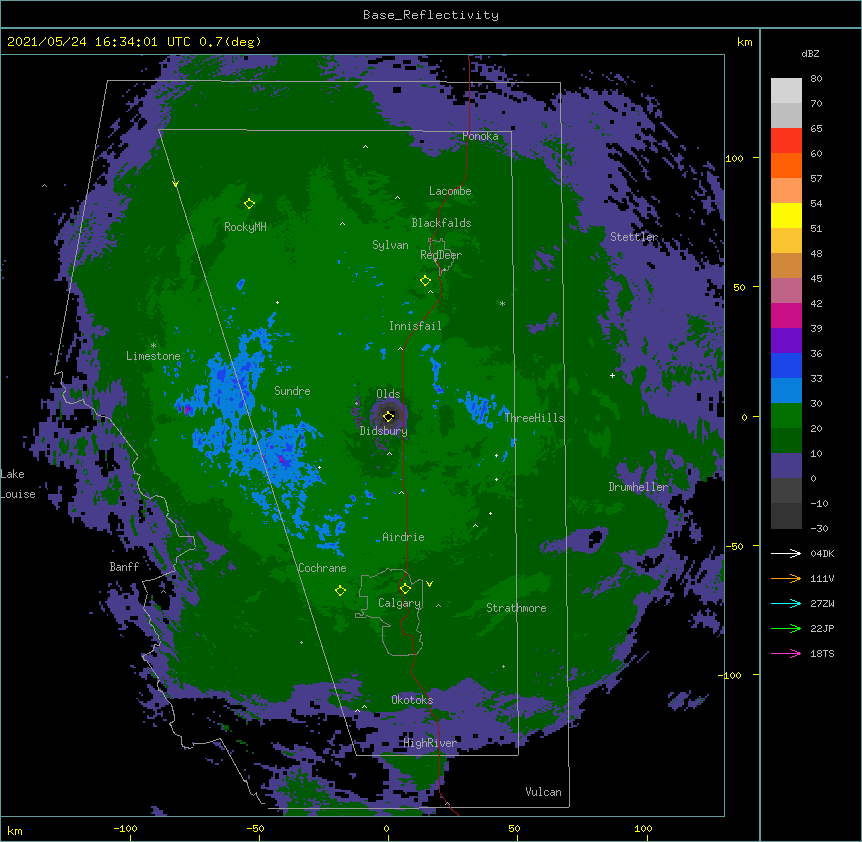Click the cyan 27ZW arrow legend icon
Image resolution: width=862 pixels, height=842 pixels.
click(786, 603)
